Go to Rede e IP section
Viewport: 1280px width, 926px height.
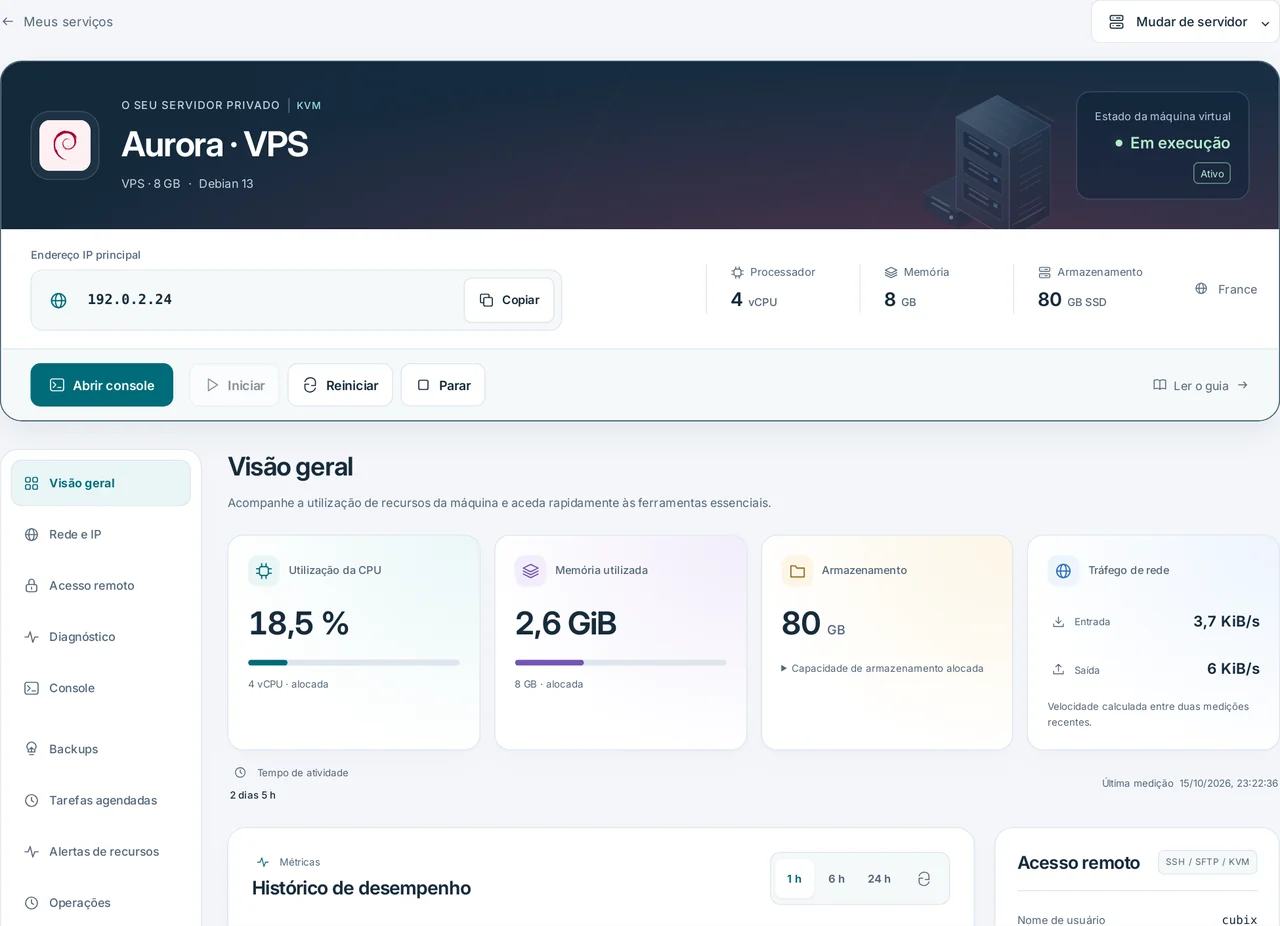click(101, 534)
